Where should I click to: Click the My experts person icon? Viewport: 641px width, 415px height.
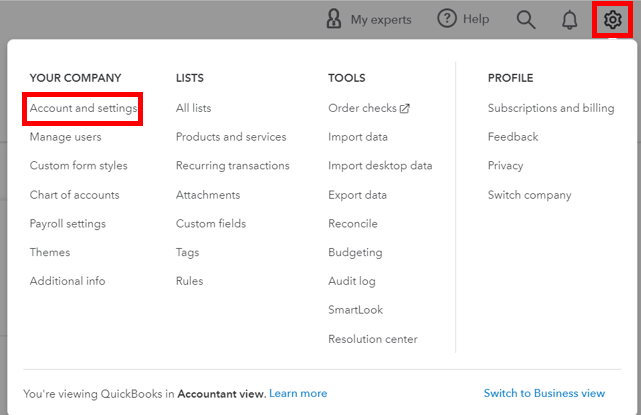tap(334, 20)
